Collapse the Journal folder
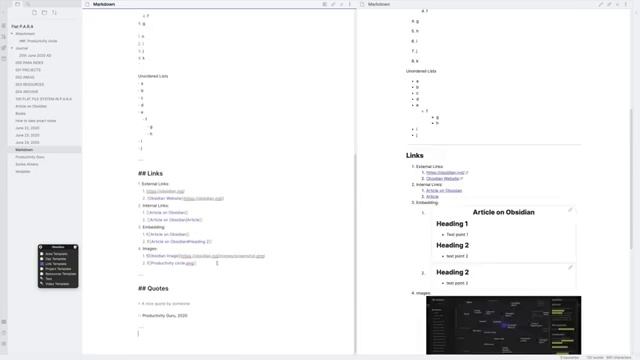 pyautogui.click(x=12, y=48)
